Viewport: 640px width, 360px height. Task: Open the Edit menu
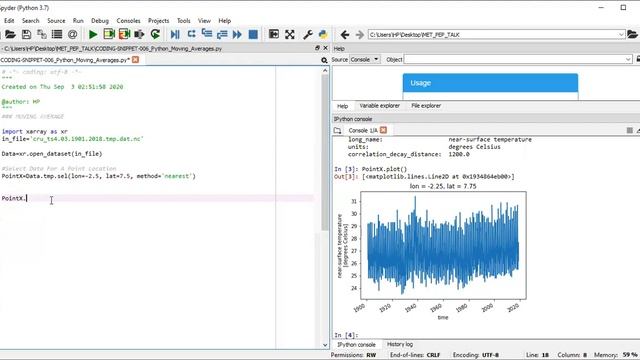(9, 20)
